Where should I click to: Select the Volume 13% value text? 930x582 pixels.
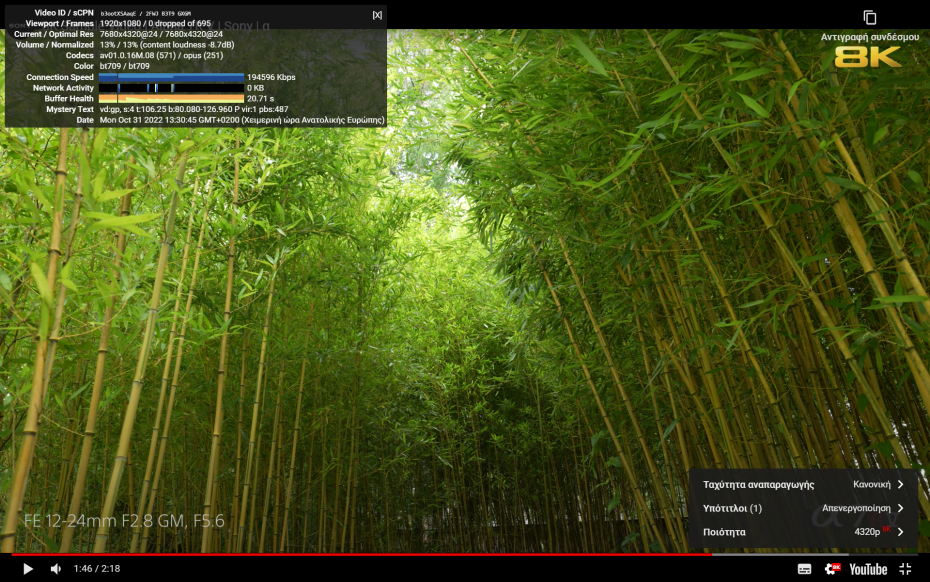[x=167, y=44]
